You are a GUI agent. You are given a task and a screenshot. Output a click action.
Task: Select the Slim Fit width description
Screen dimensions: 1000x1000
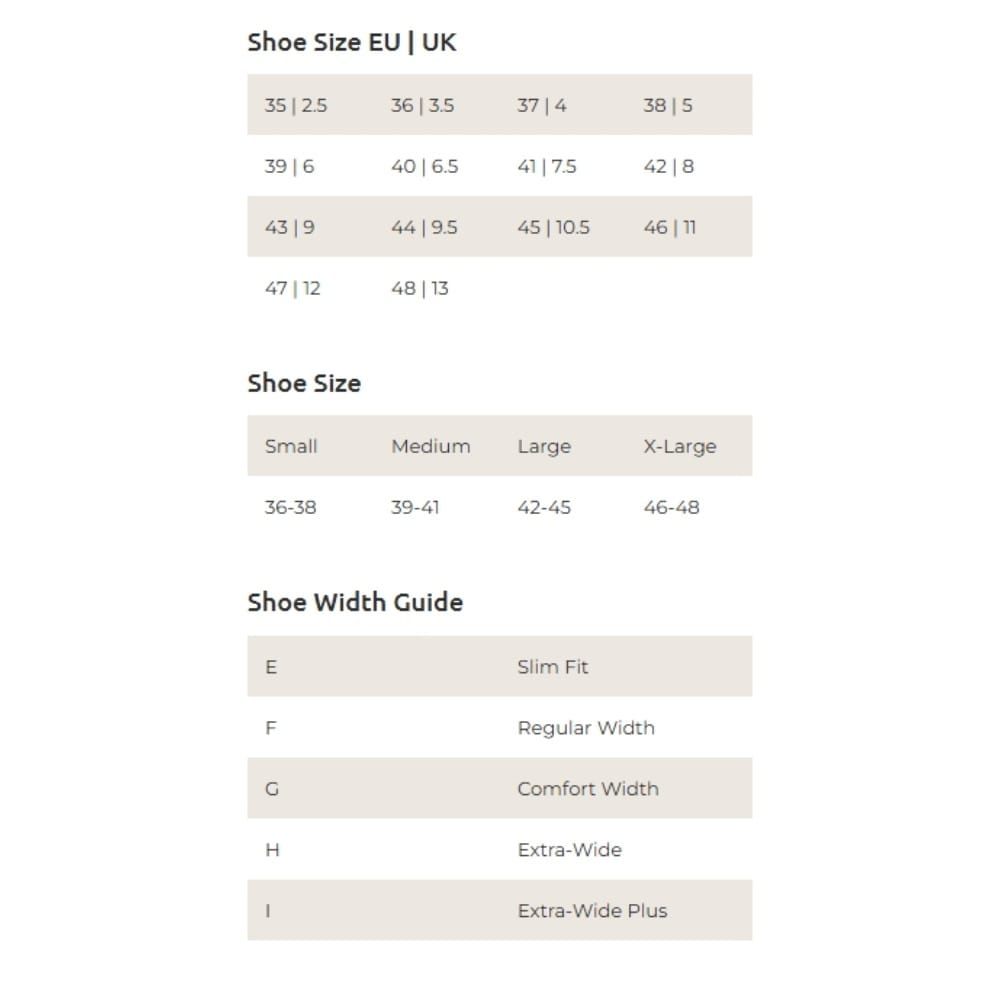553,667
